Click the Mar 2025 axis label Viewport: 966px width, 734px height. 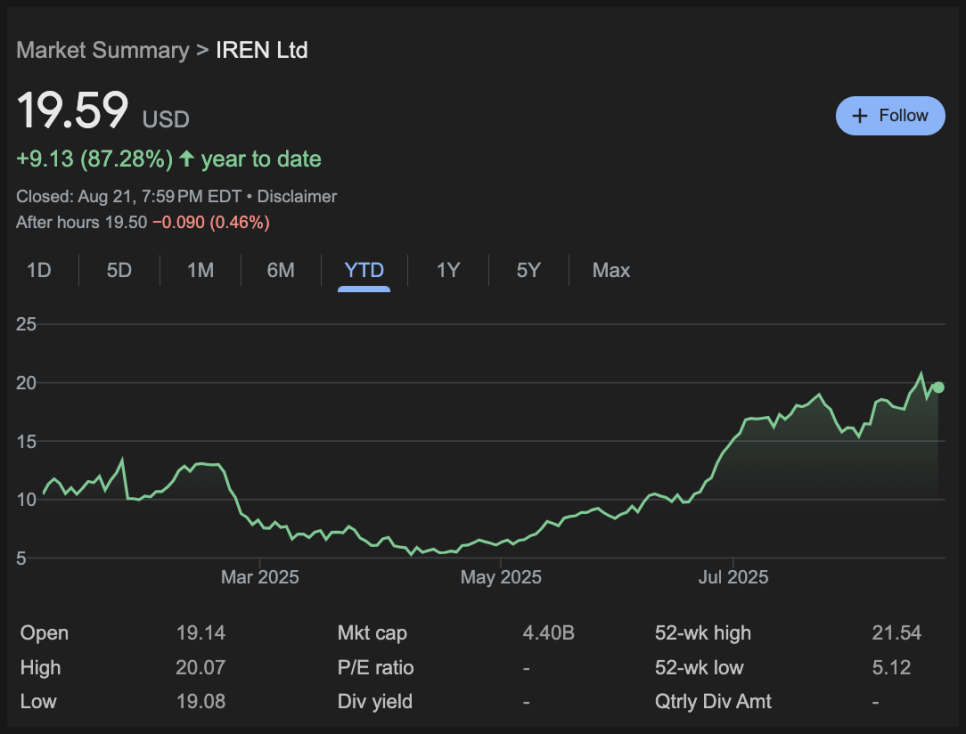coord(260,577)
